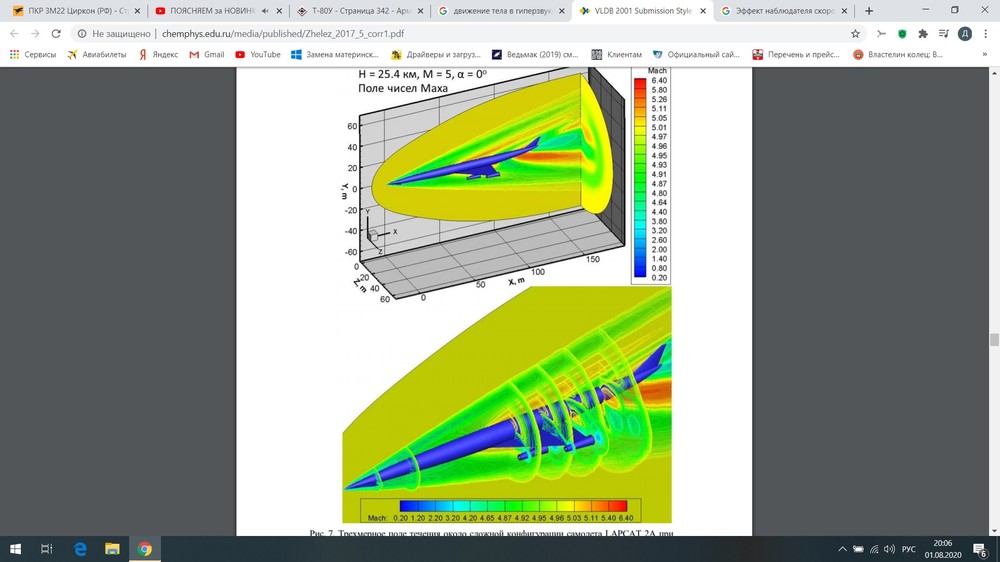The image size is (1000, 562).
Task: Launch Microsoft Edge from taskbar
Action: 80,549
